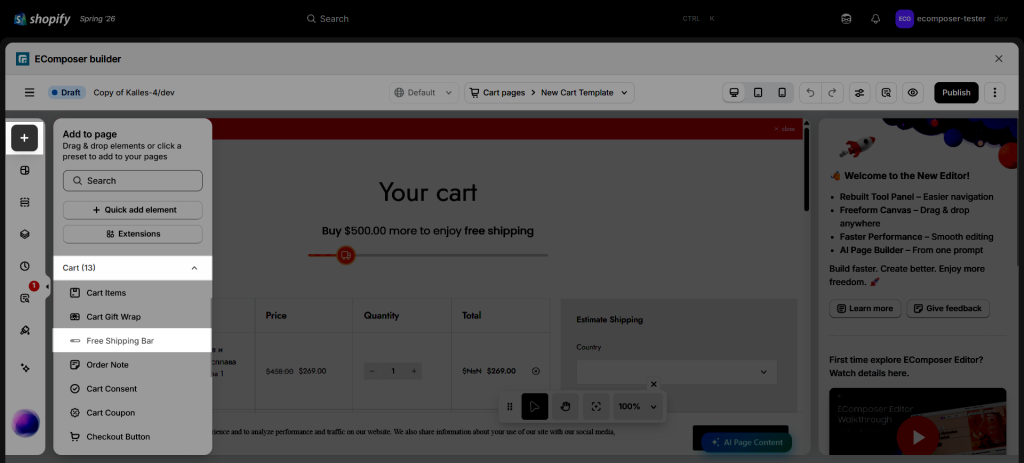
Task: Click the Give feedback button
Action: tap(948, 308)
